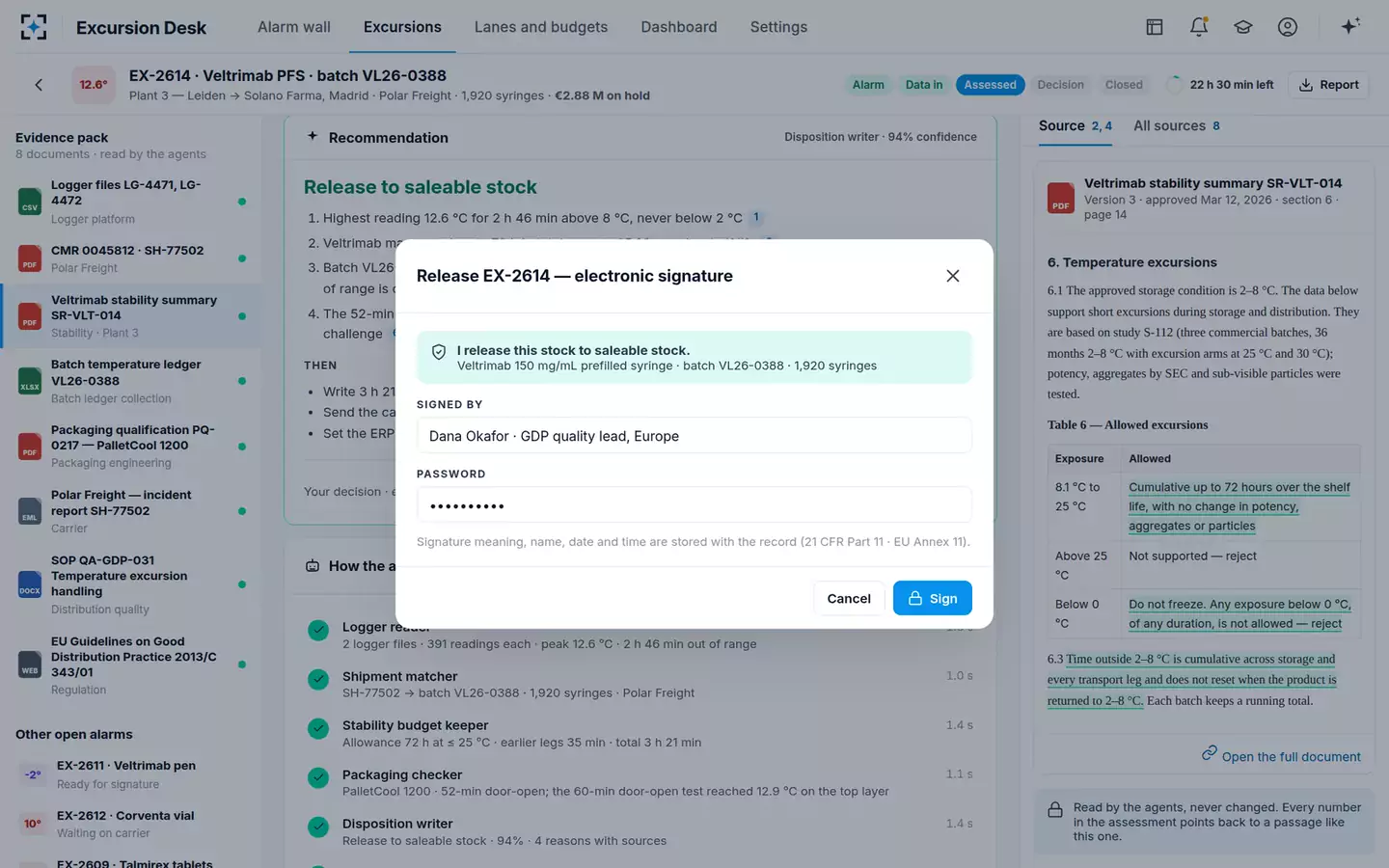Screen dimensions: 1389x868
Task: Click the sparkle assistant icon
Action: [1350, 26]
